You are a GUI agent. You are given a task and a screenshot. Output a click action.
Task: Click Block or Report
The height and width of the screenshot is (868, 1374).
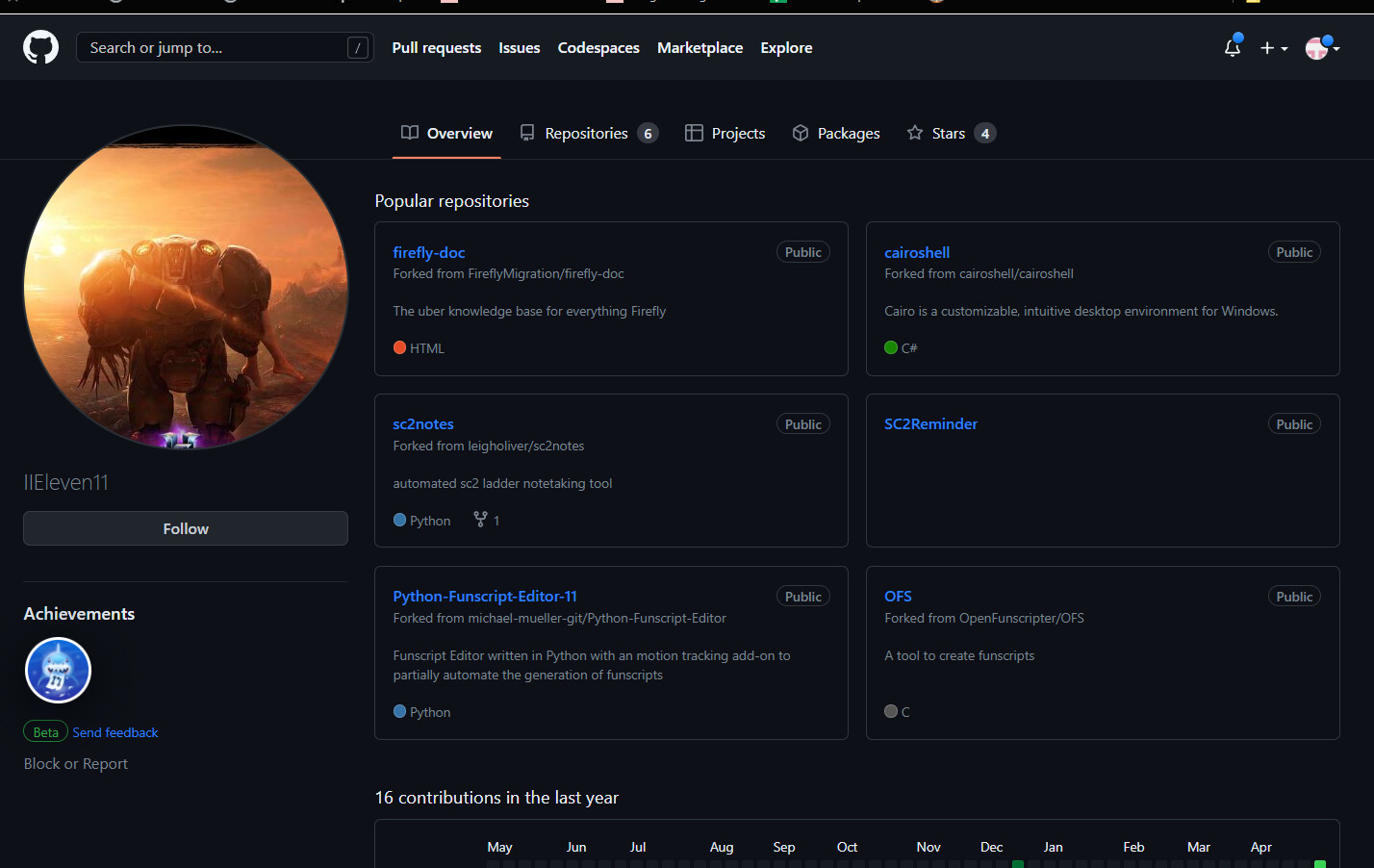coord(75,763)
